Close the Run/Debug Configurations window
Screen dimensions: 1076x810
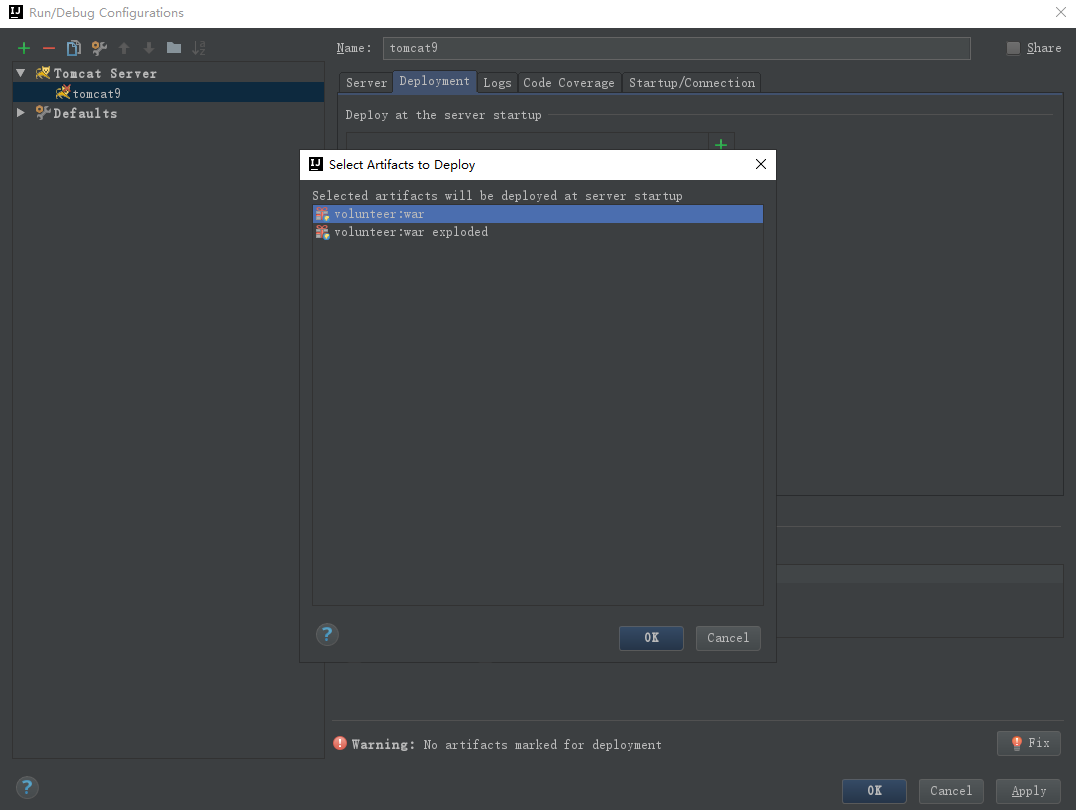click(1060, 12)
